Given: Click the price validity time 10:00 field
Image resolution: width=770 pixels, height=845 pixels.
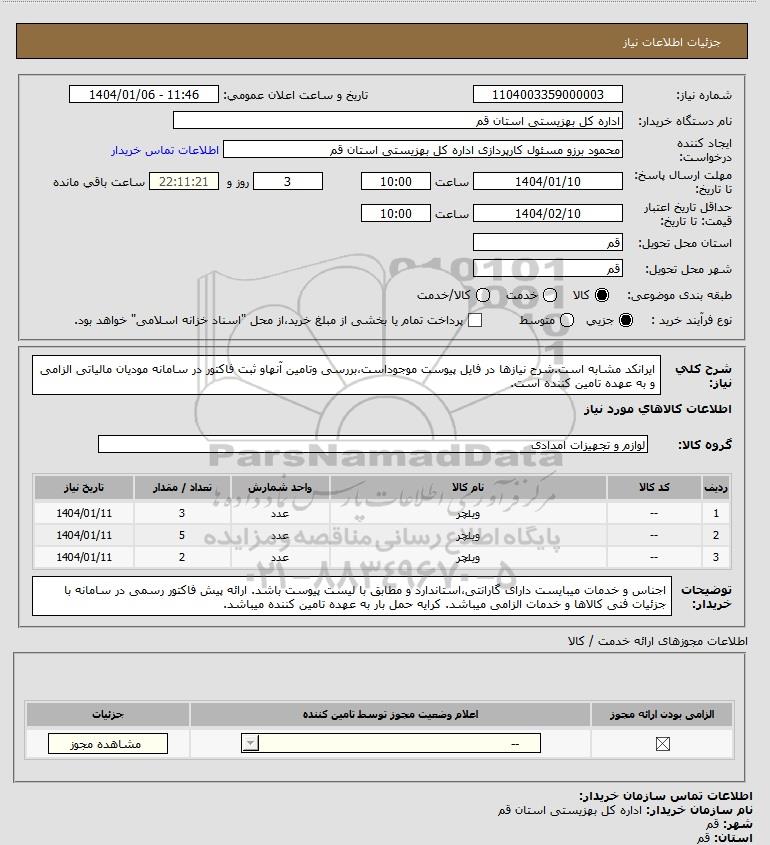Looking at the screenshot, I should point(396,213).
